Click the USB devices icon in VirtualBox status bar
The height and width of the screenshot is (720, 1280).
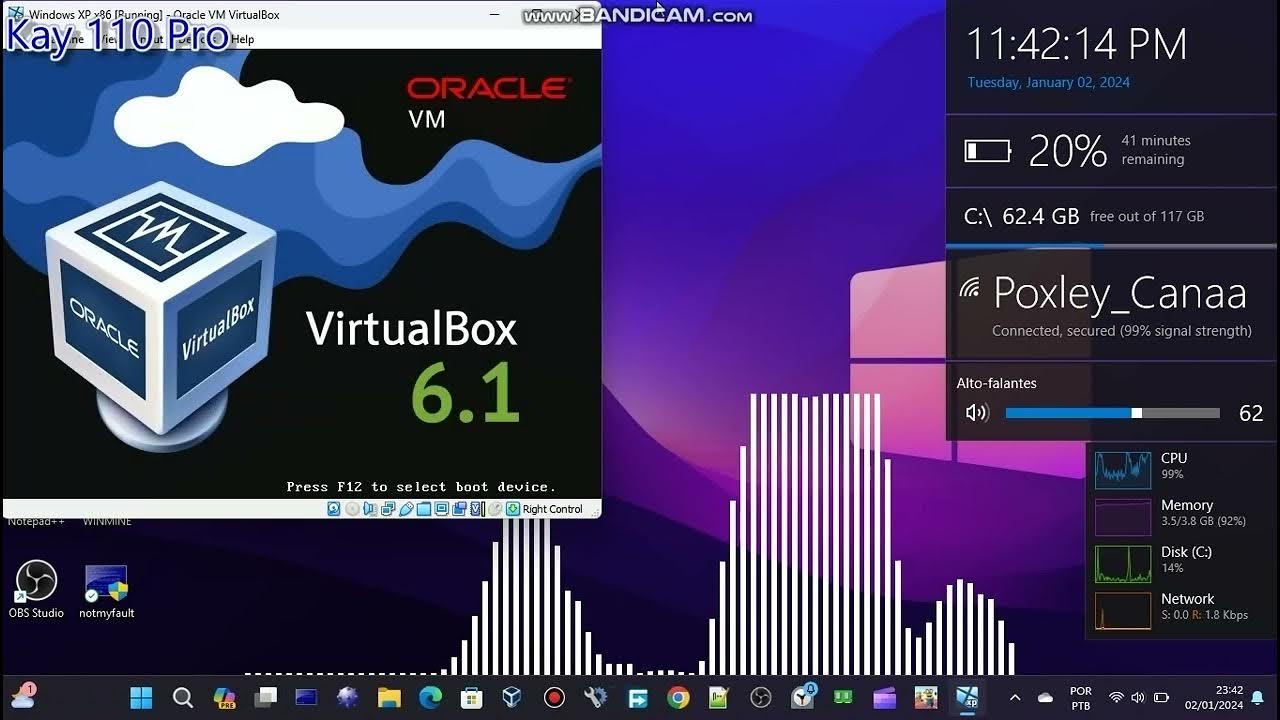pyautogui.click(x=406, y=509)
